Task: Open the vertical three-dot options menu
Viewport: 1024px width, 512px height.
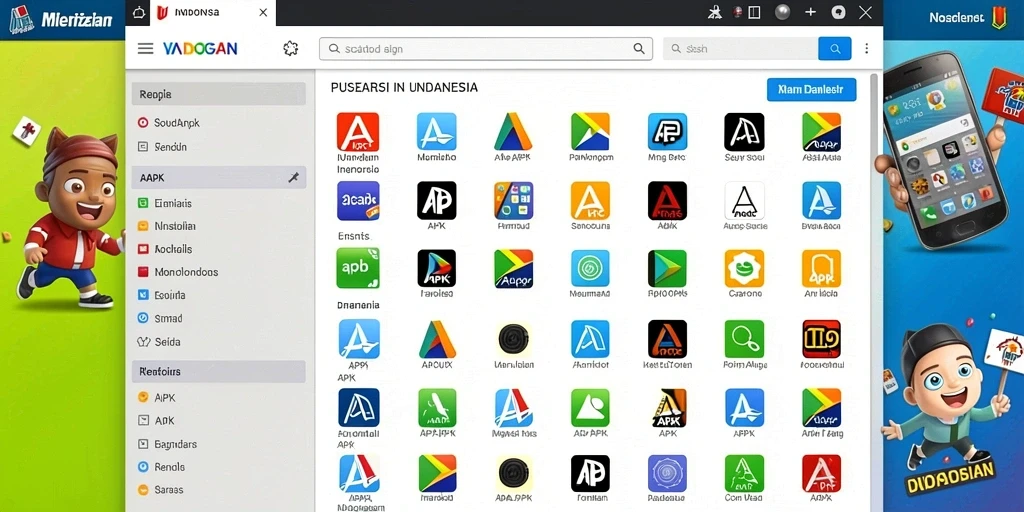Action: click(867, 48)
